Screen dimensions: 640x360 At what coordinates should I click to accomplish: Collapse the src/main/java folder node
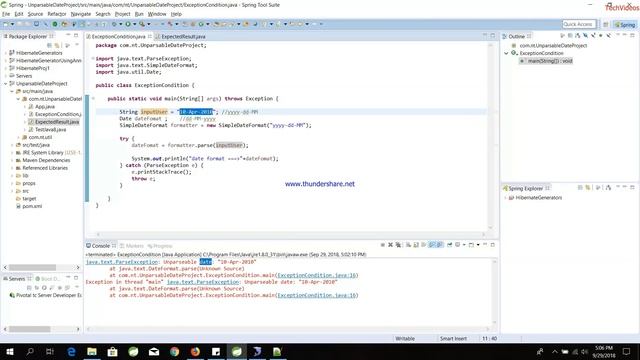[12, 91]
